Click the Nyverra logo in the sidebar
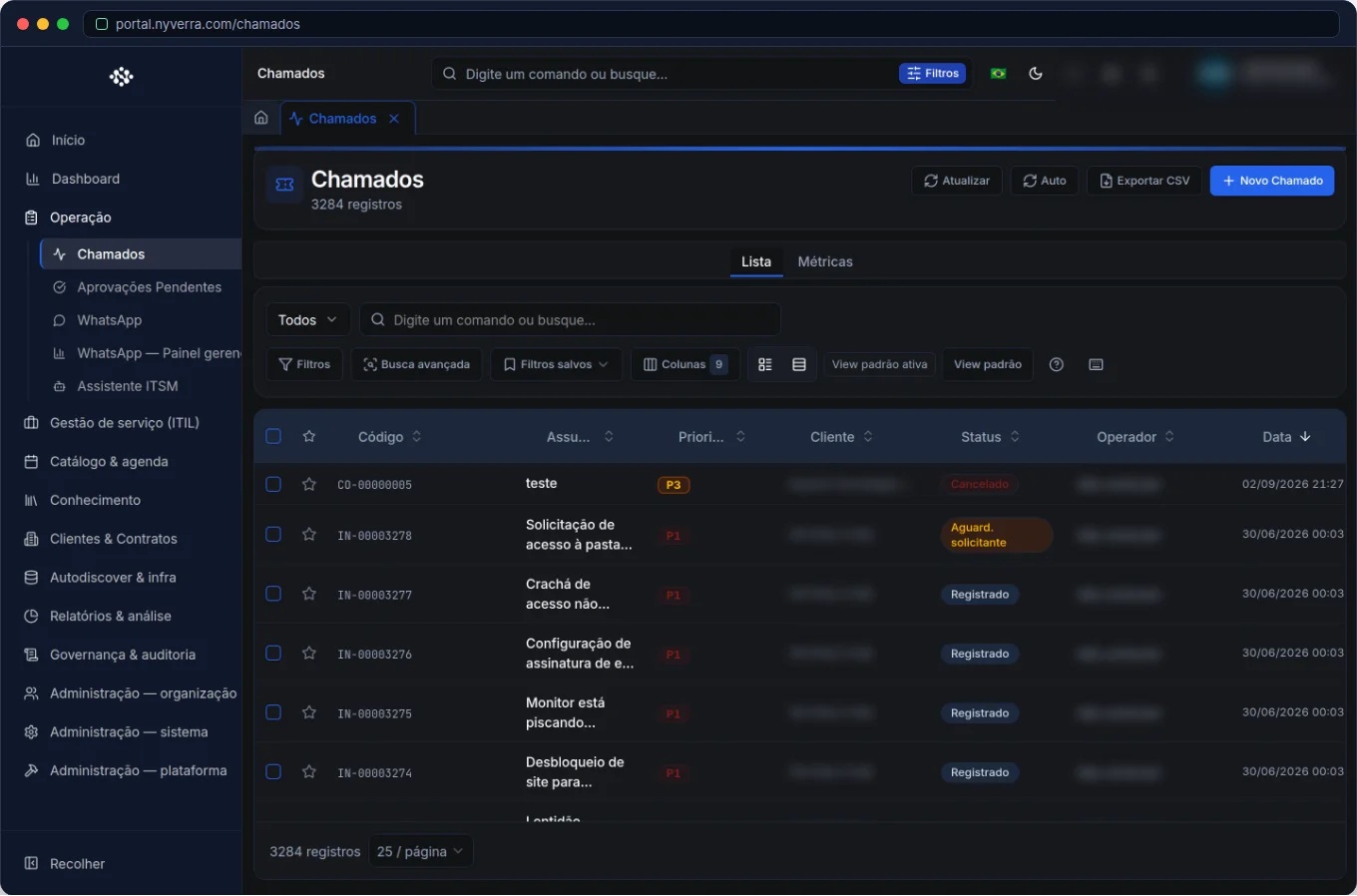 tap(122, 77)
